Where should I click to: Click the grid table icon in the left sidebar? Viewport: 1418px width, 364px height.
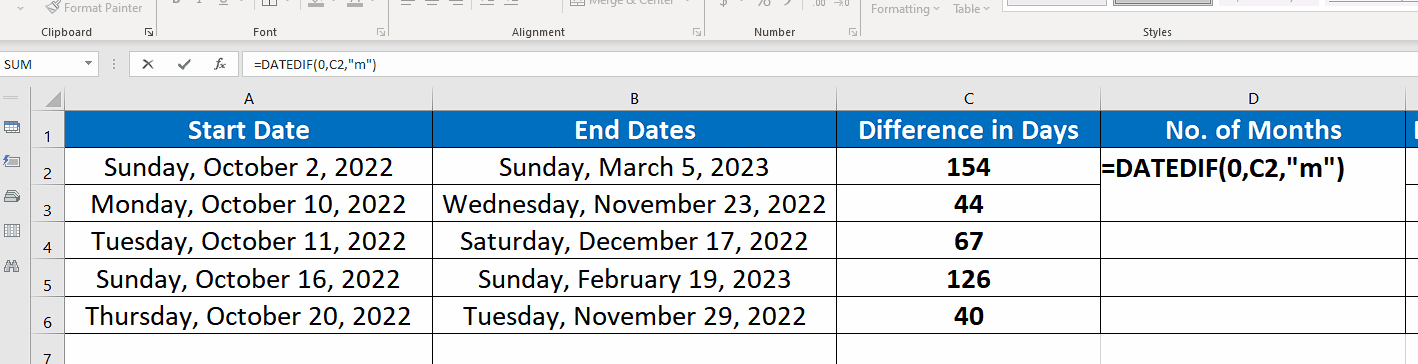(x=12, y=231)
